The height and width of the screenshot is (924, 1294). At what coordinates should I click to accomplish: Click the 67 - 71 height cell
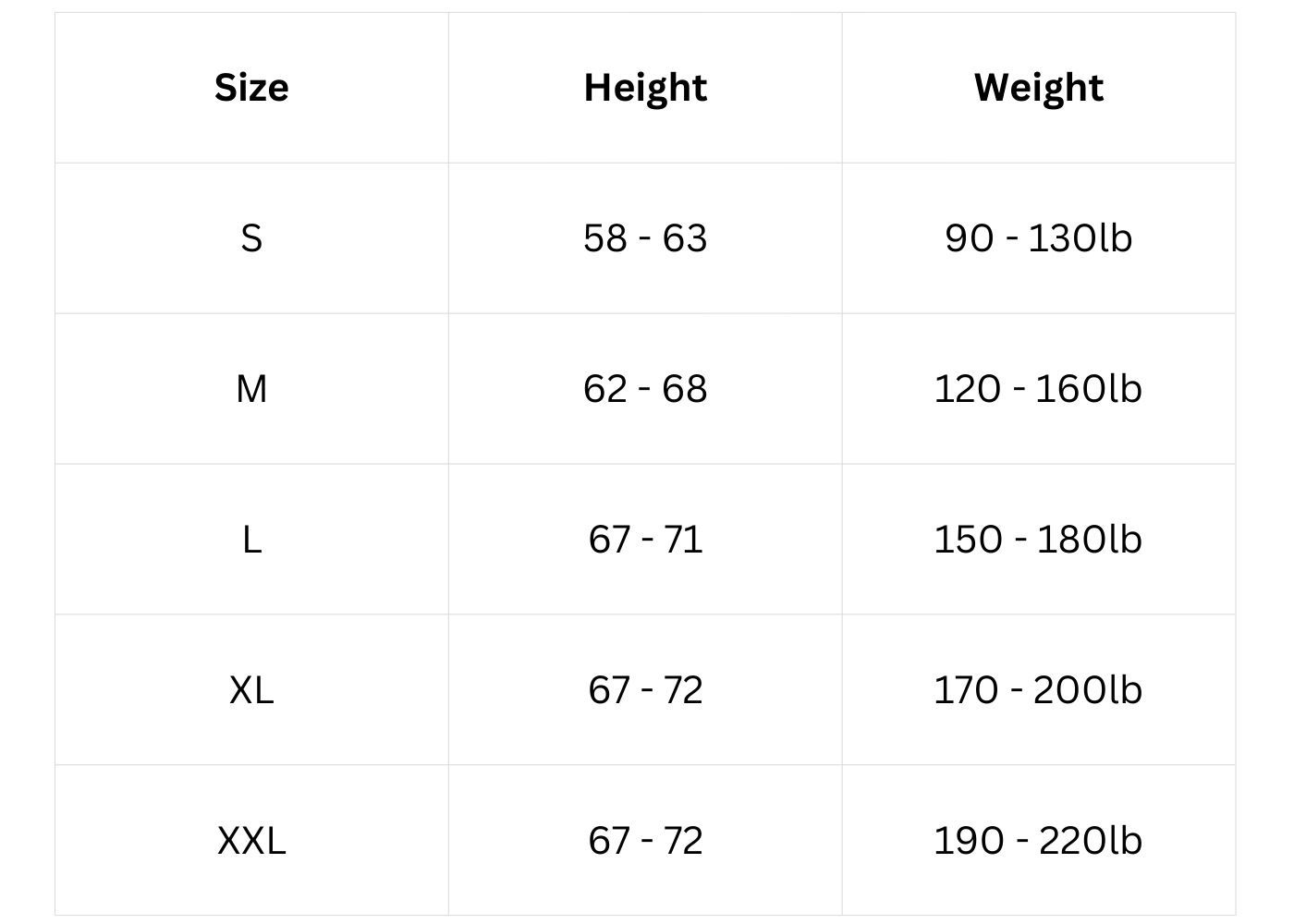[x=645, y=540]
